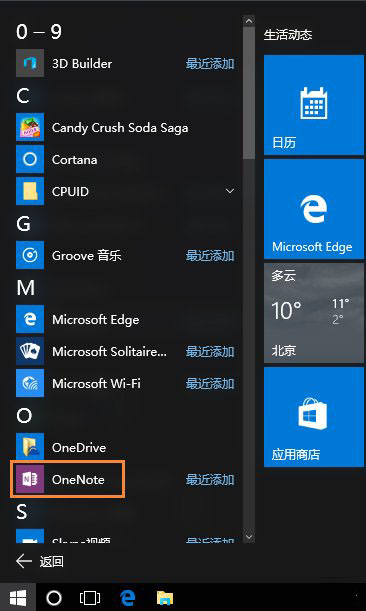
Task: Open Task View on the taskbar
Action: tap(90, 597)
